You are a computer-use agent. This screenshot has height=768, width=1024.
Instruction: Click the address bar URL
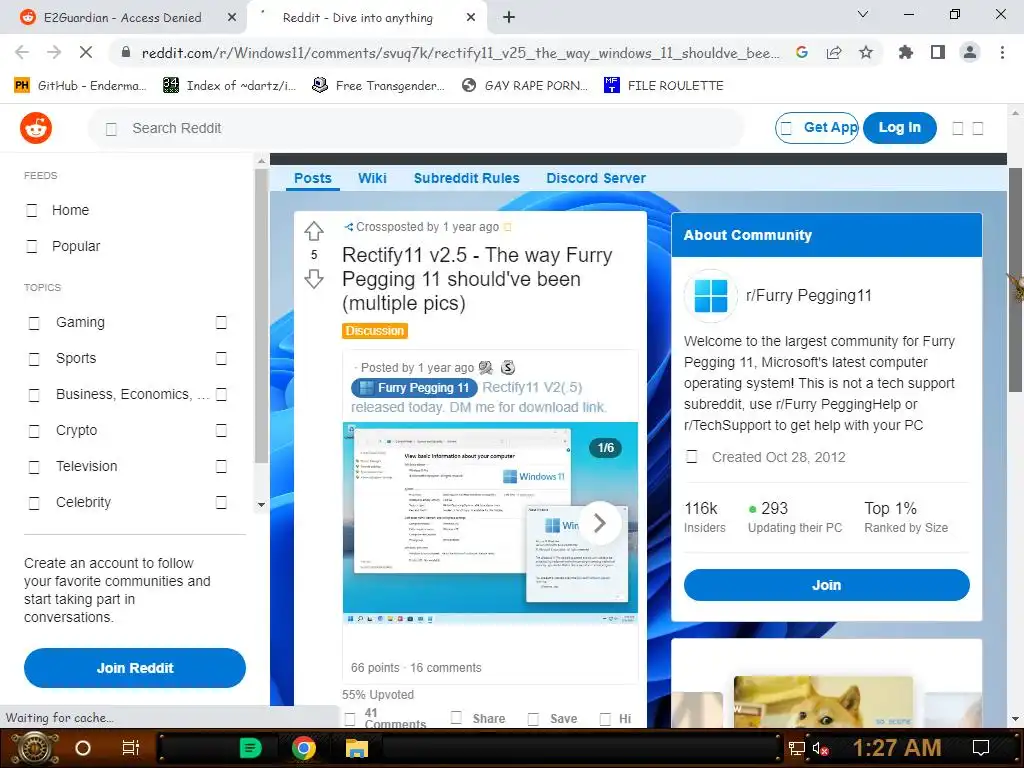(x=460, y=52)
